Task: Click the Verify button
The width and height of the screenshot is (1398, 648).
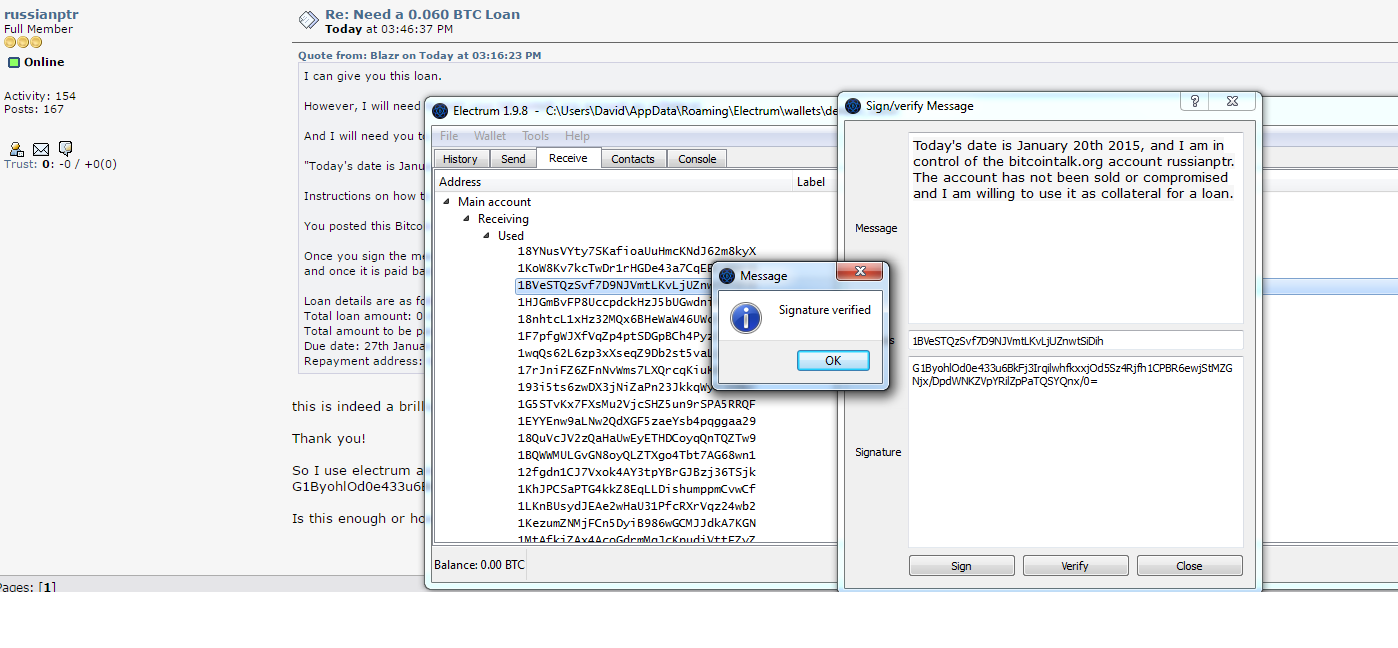Action: (x=1075, y=566)
